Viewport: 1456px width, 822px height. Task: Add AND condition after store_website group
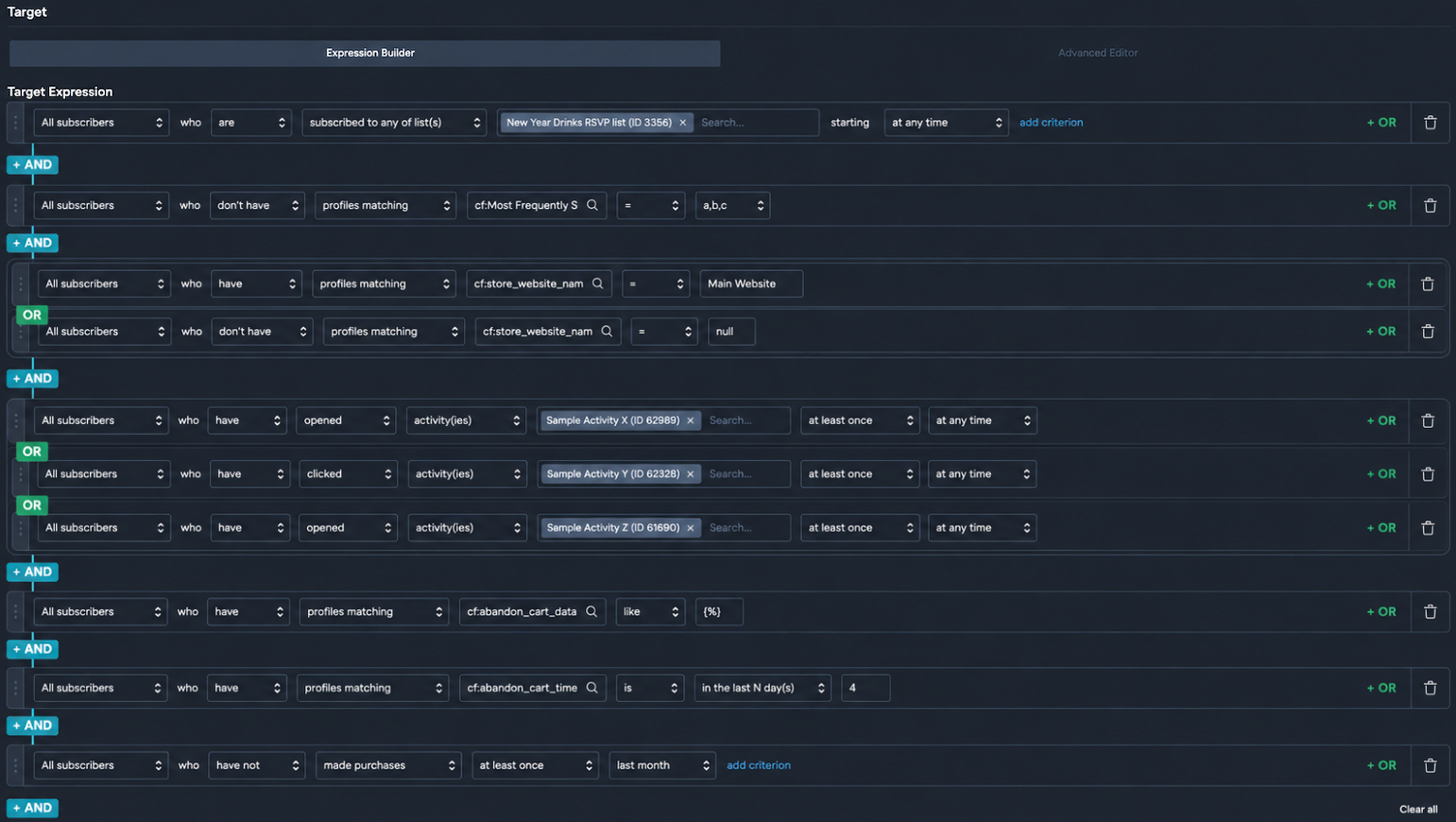pos(33,378)
